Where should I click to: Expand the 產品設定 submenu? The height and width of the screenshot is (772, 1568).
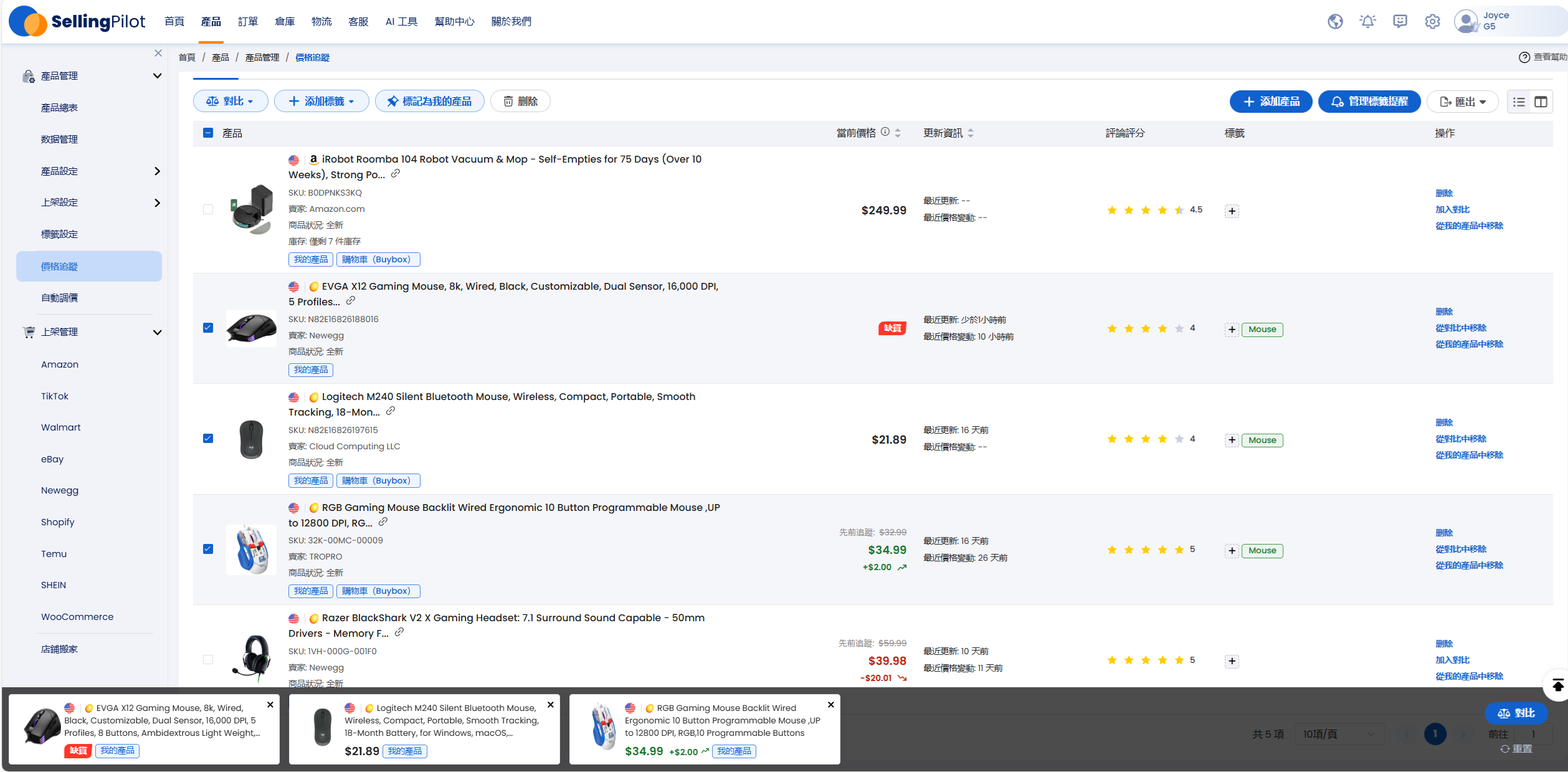(157, 171)
